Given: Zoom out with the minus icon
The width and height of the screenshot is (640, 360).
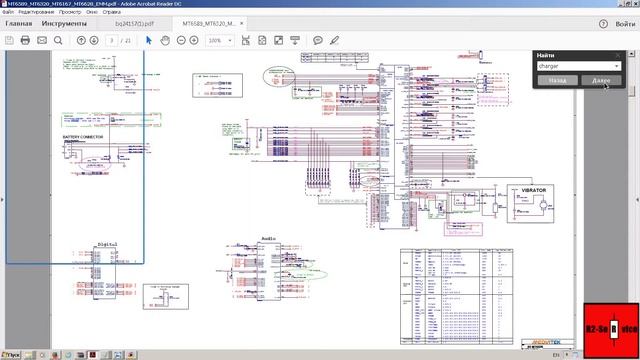Looking at the screenshot, I should click(181, 40).
